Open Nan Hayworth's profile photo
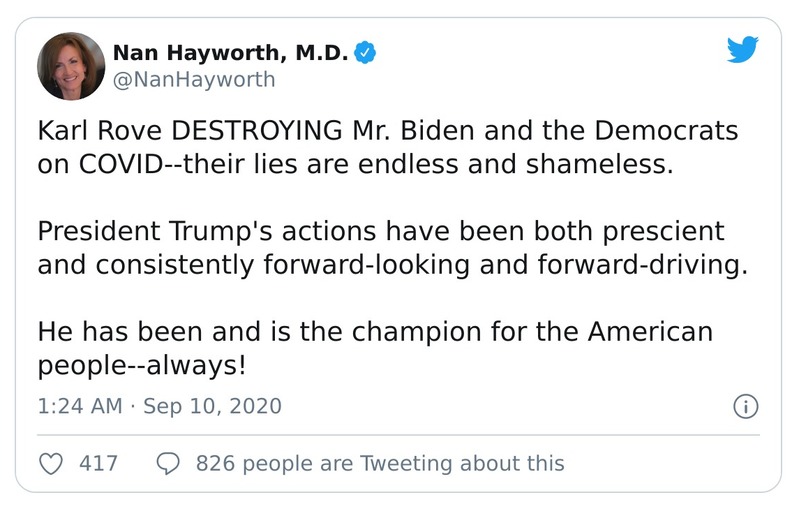Viewport: 799px width, 509px height. [71, 66]
